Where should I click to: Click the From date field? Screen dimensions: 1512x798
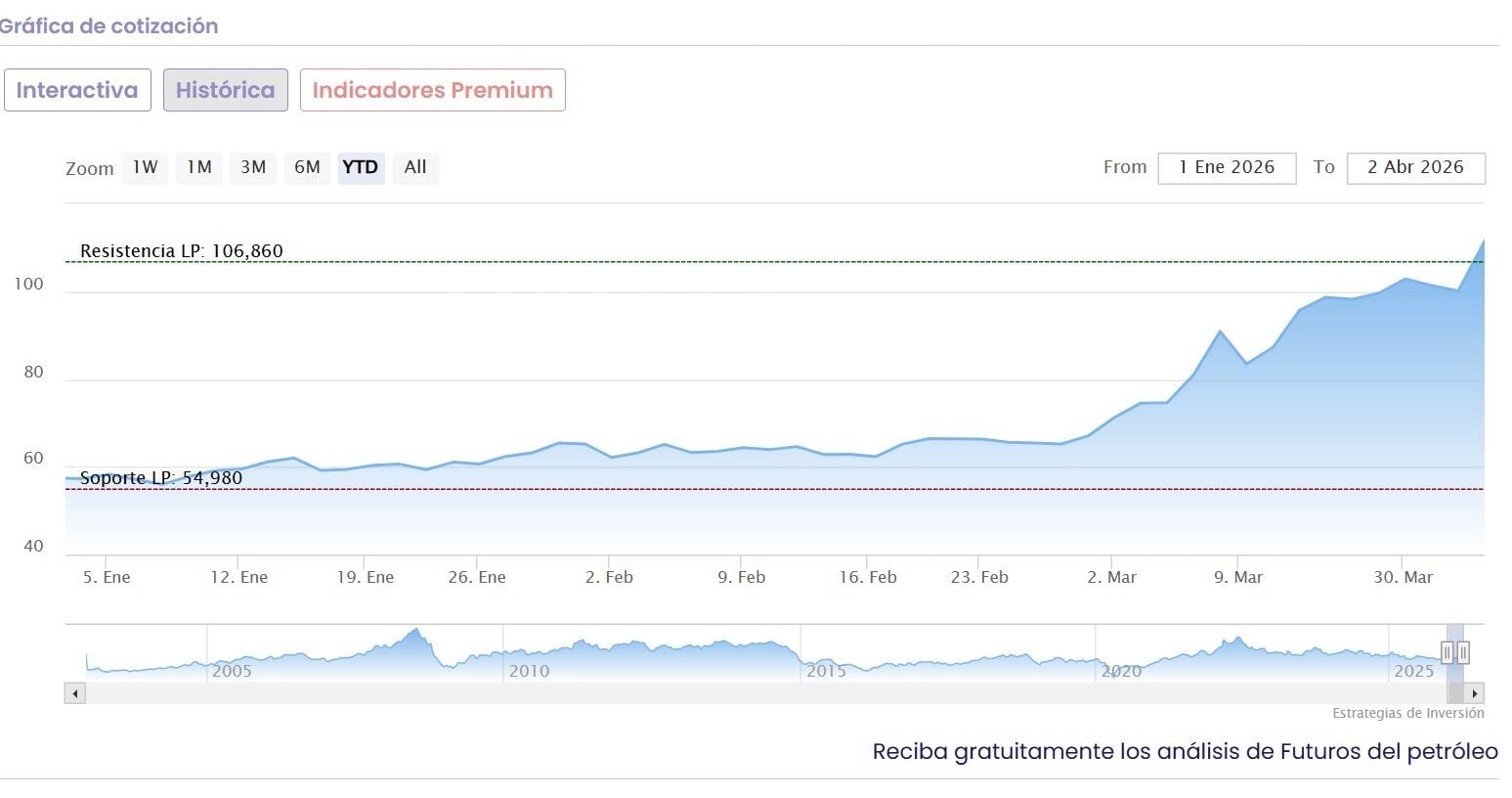point(1227,167)
